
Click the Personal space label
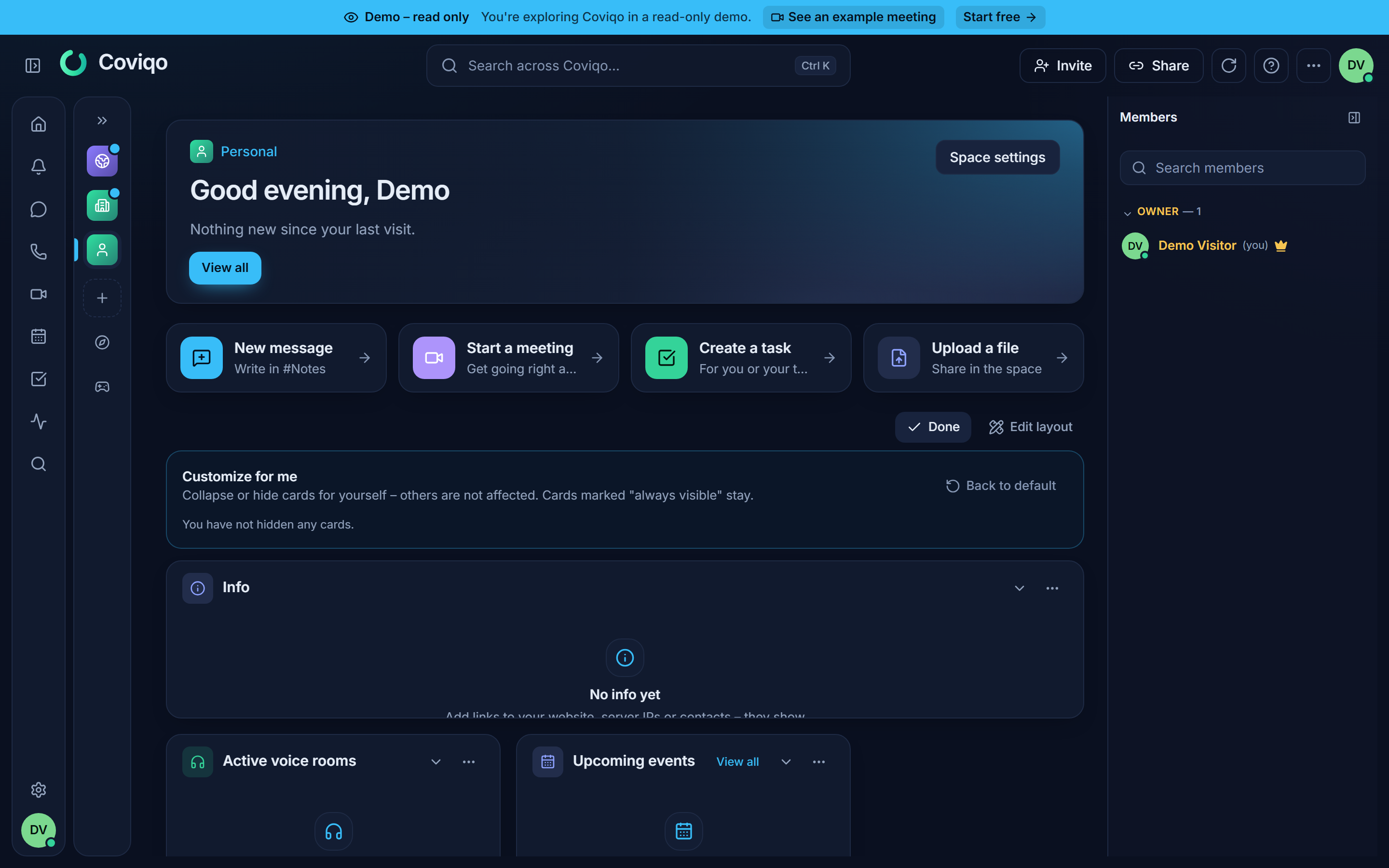point(248,151)
